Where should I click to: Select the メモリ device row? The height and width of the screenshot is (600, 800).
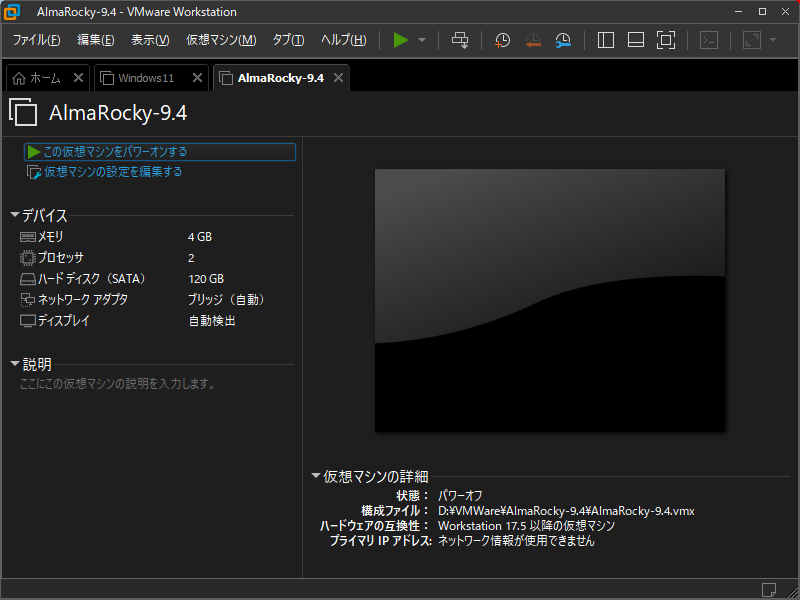click(x=156, y=237)
